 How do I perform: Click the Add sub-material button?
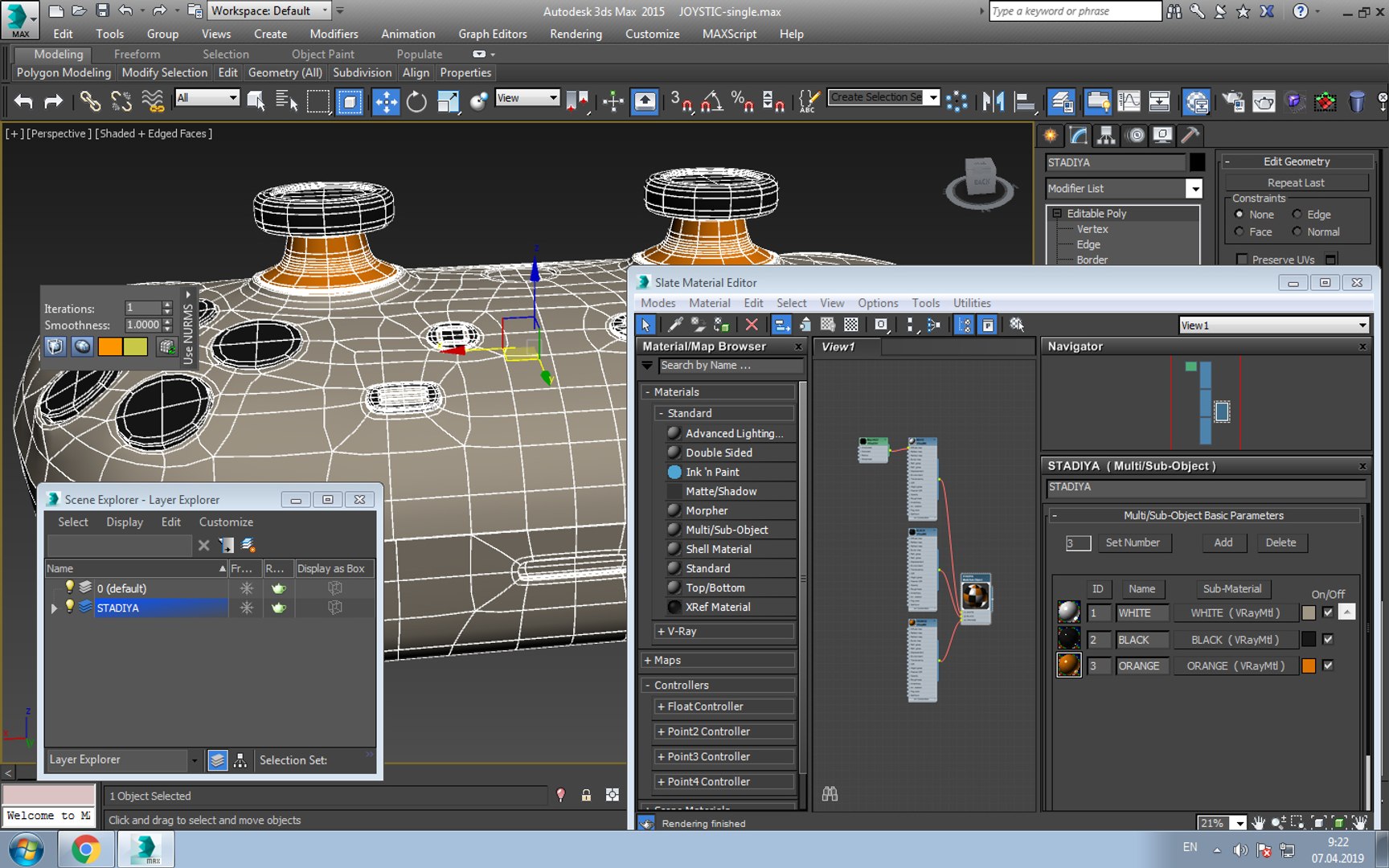[1223, 542]
